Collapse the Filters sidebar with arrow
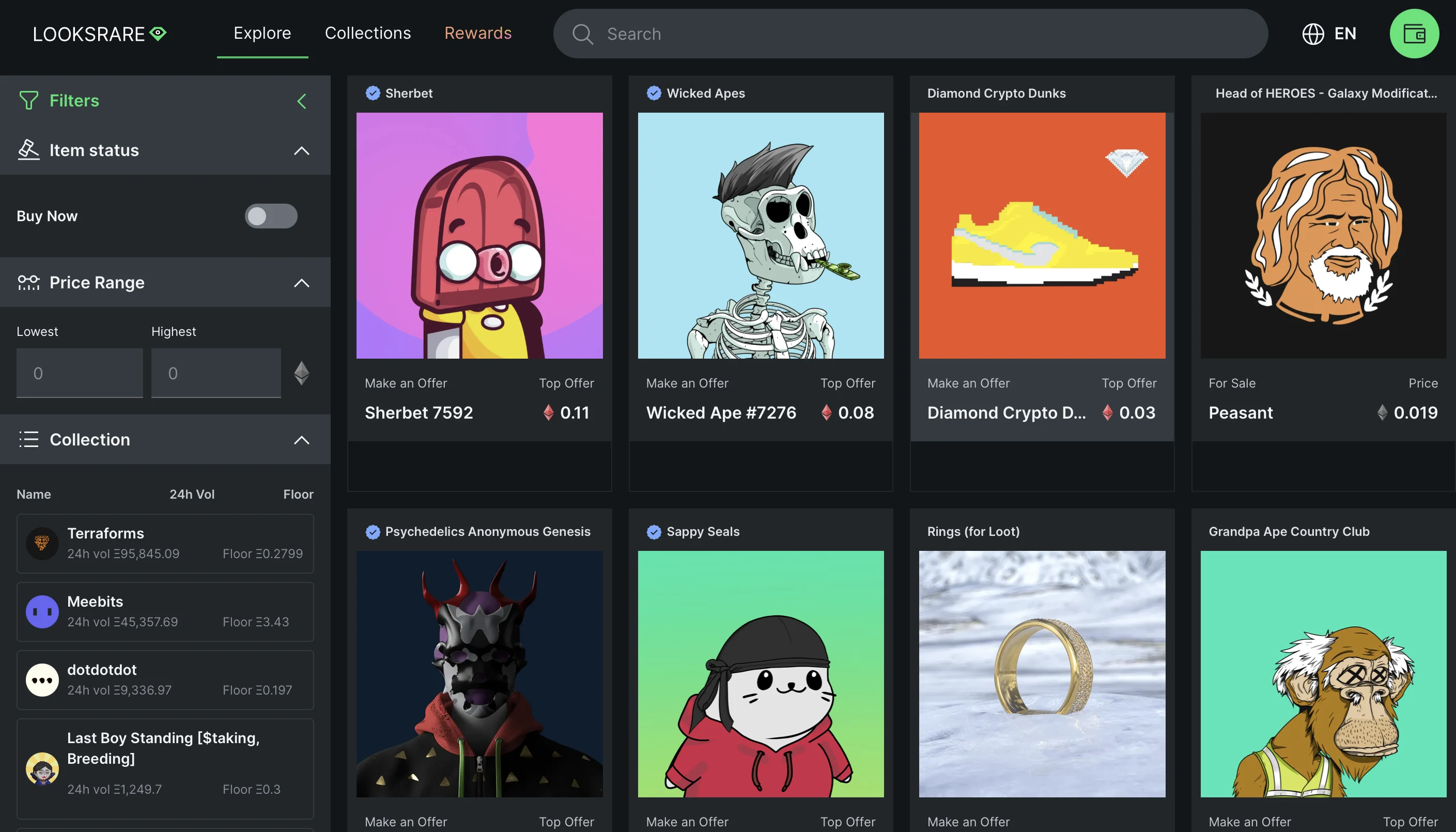Screen dimensions: 1456x832 pos(302,101)
